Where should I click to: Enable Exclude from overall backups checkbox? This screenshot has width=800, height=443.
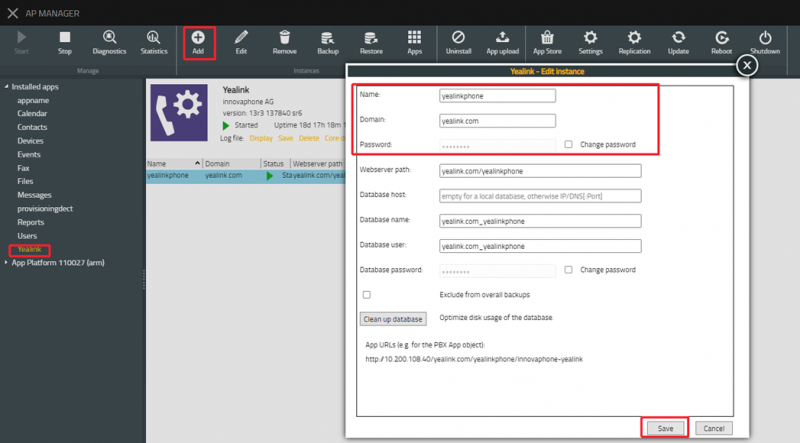(366, 294)
